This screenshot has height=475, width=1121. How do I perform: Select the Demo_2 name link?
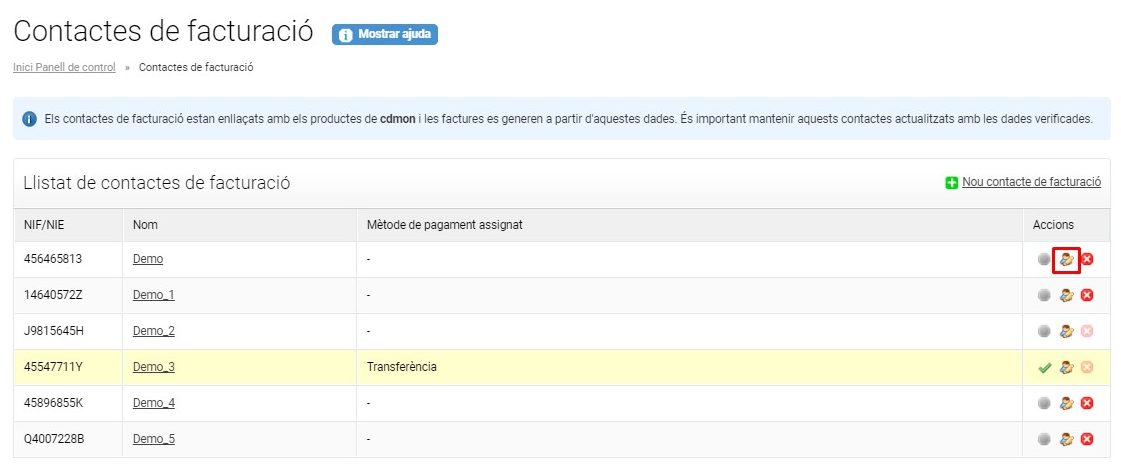click(x=154, y=331)
